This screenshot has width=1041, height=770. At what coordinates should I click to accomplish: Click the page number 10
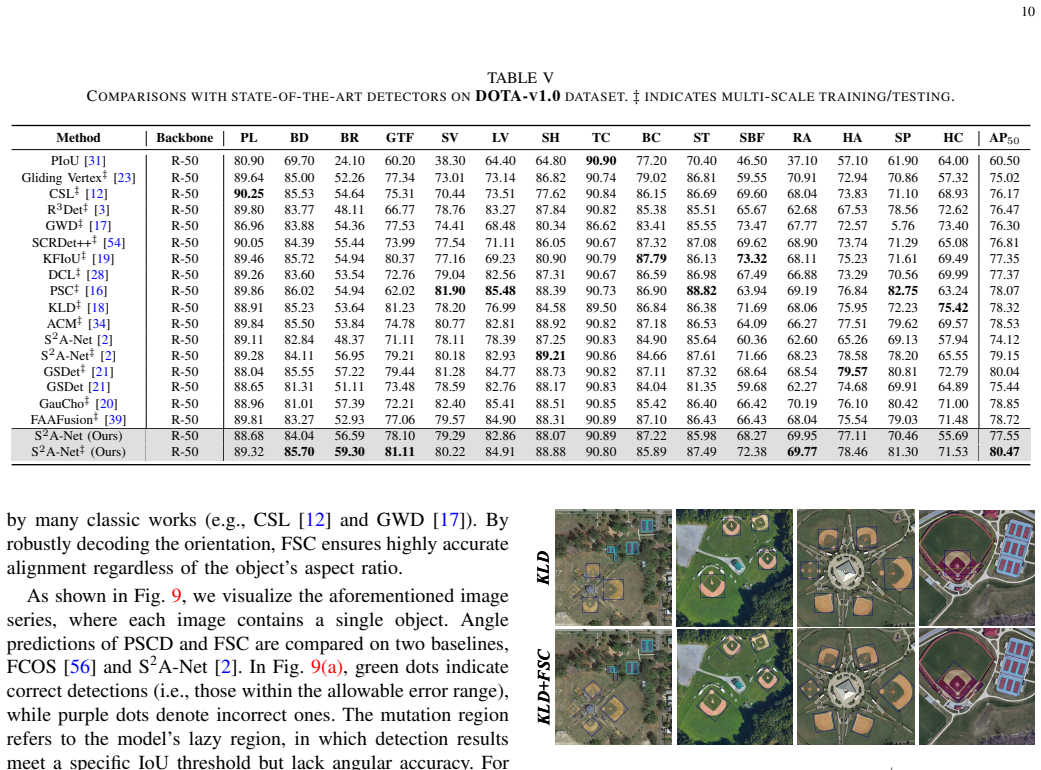(x=1028, y=11)
